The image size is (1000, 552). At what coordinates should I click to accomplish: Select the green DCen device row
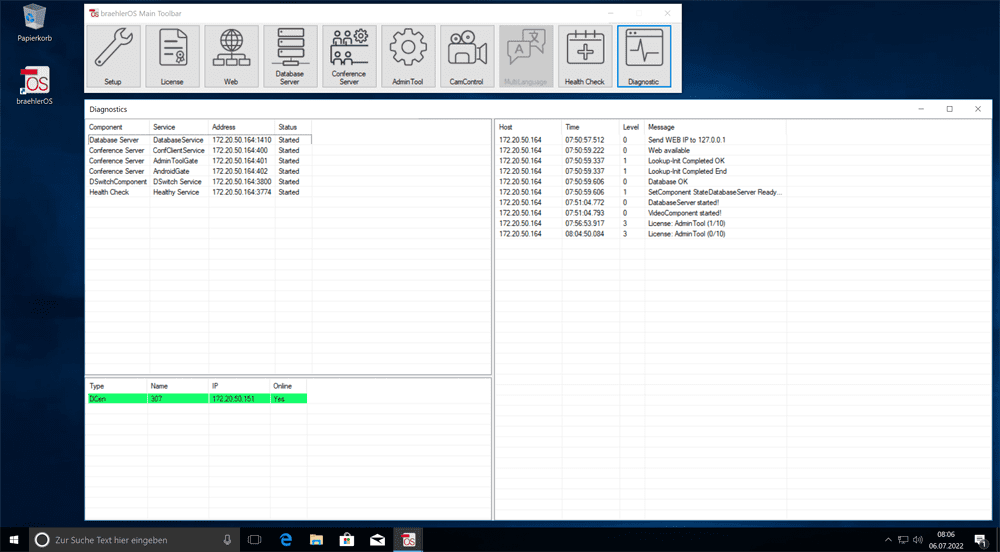tap(197, 398)
